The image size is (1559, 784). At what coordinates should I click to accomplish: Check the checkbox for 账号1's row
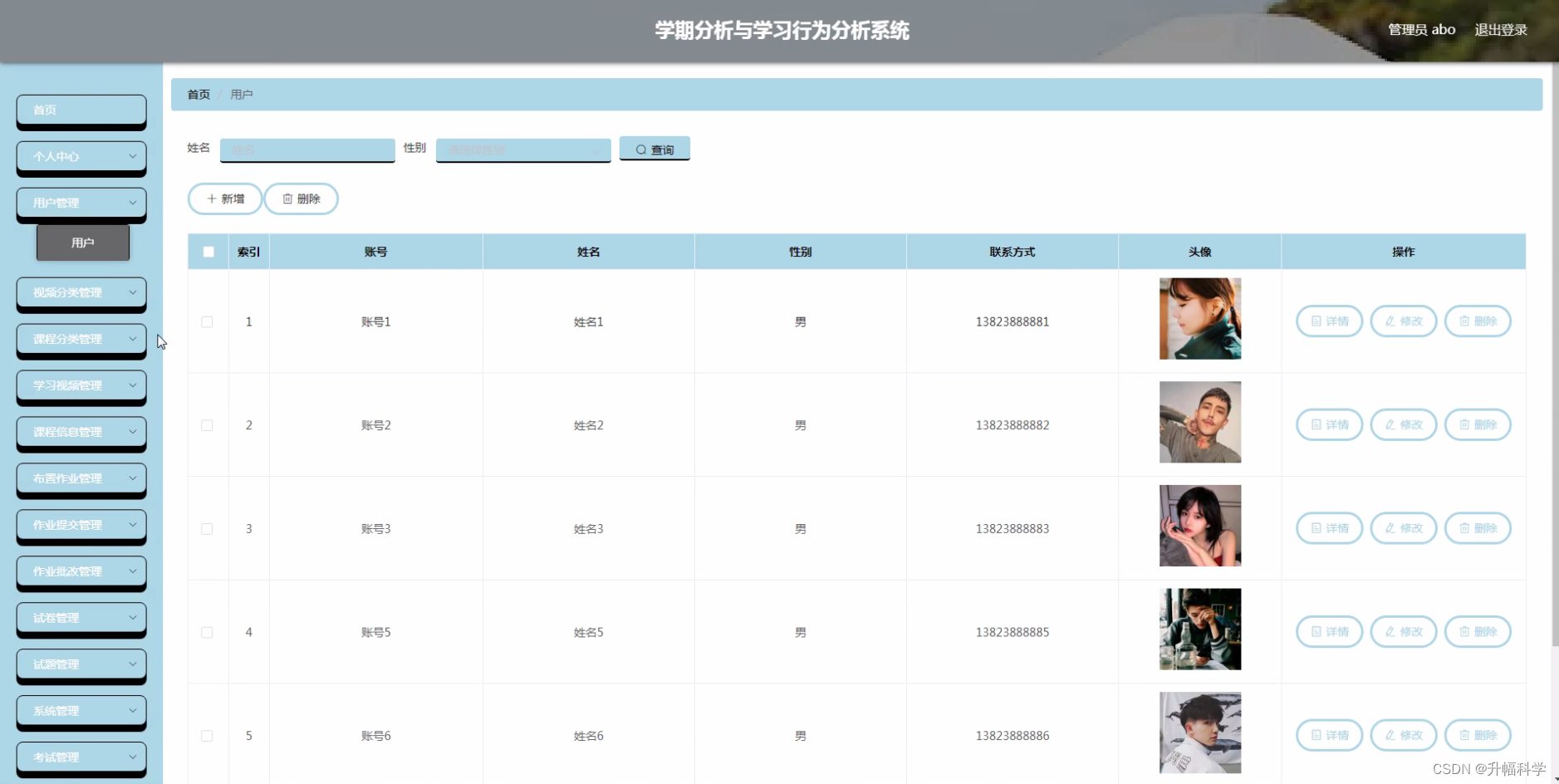208,321
